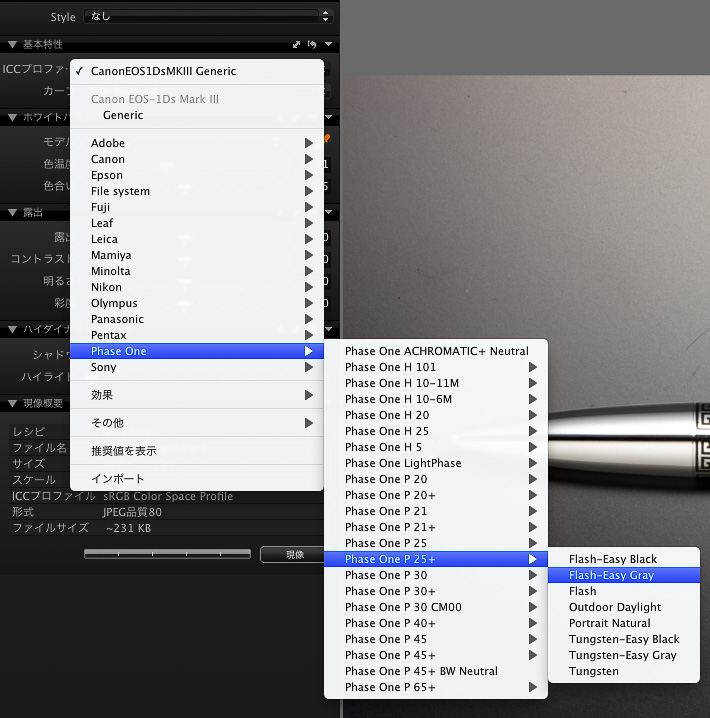Viewport: 710px width, 718px height.
Task: Click the reset arrow icon in 基本特性 header
Action: (312, 45)
